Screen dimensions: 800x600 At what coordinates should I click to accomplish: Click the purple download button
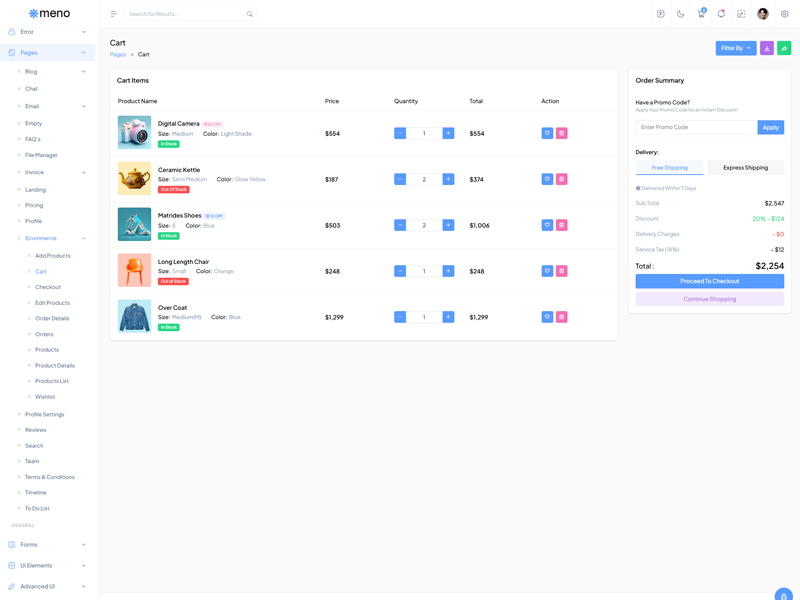(x=767, y=48)
